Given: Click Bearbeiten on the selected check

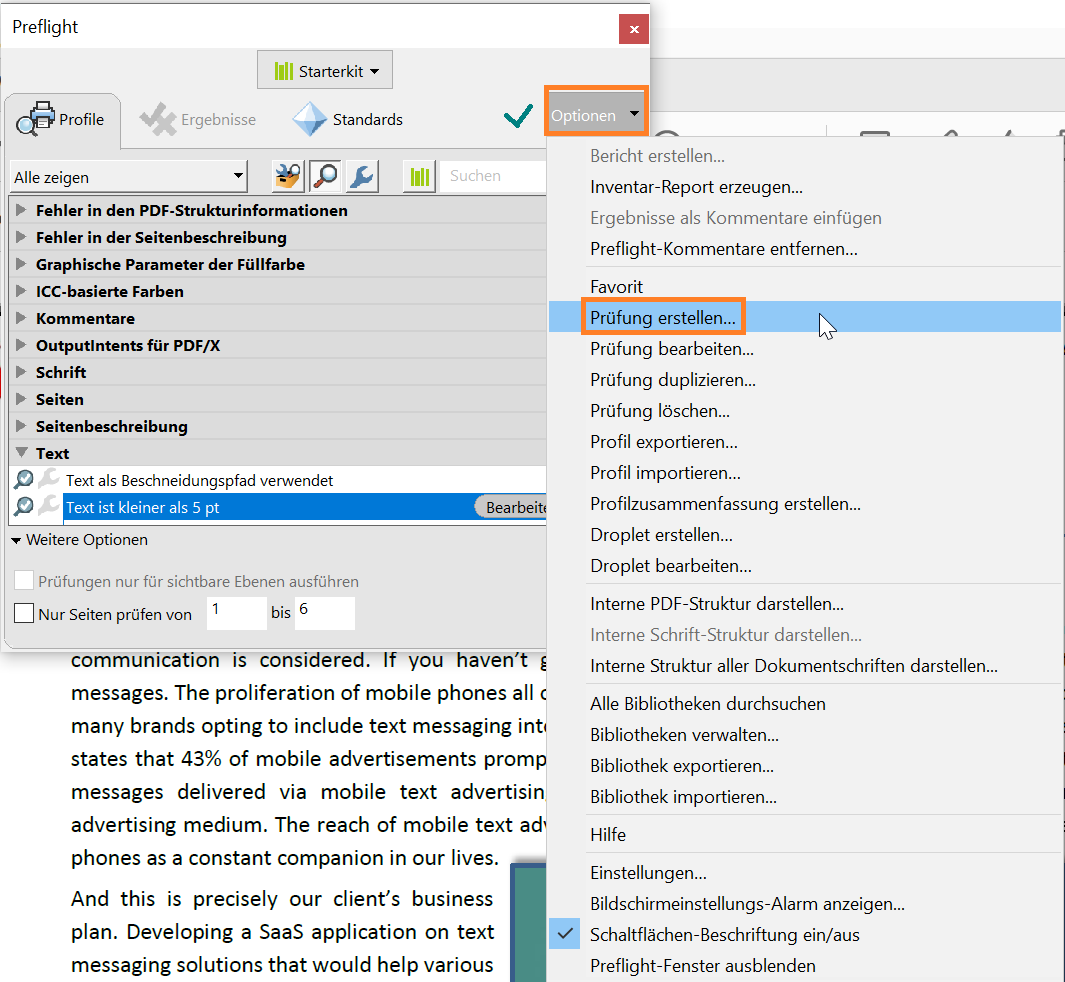Looking at the screenshot, I should tap(514, 507).
